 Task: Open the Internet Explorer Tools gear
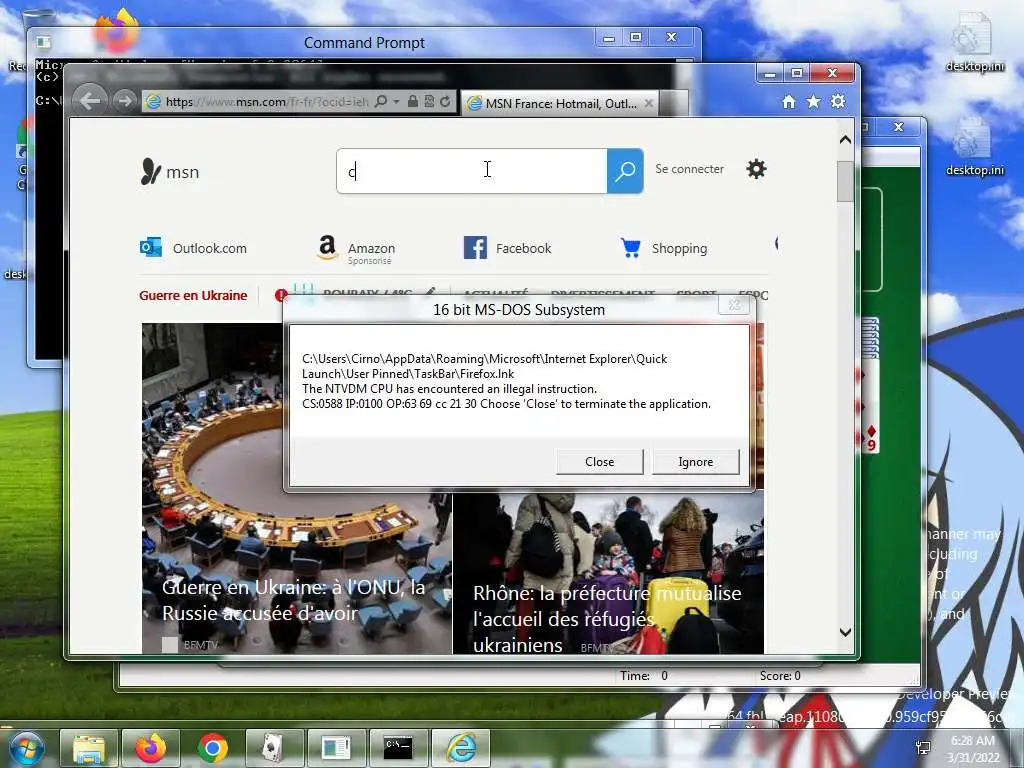point(838,101)
